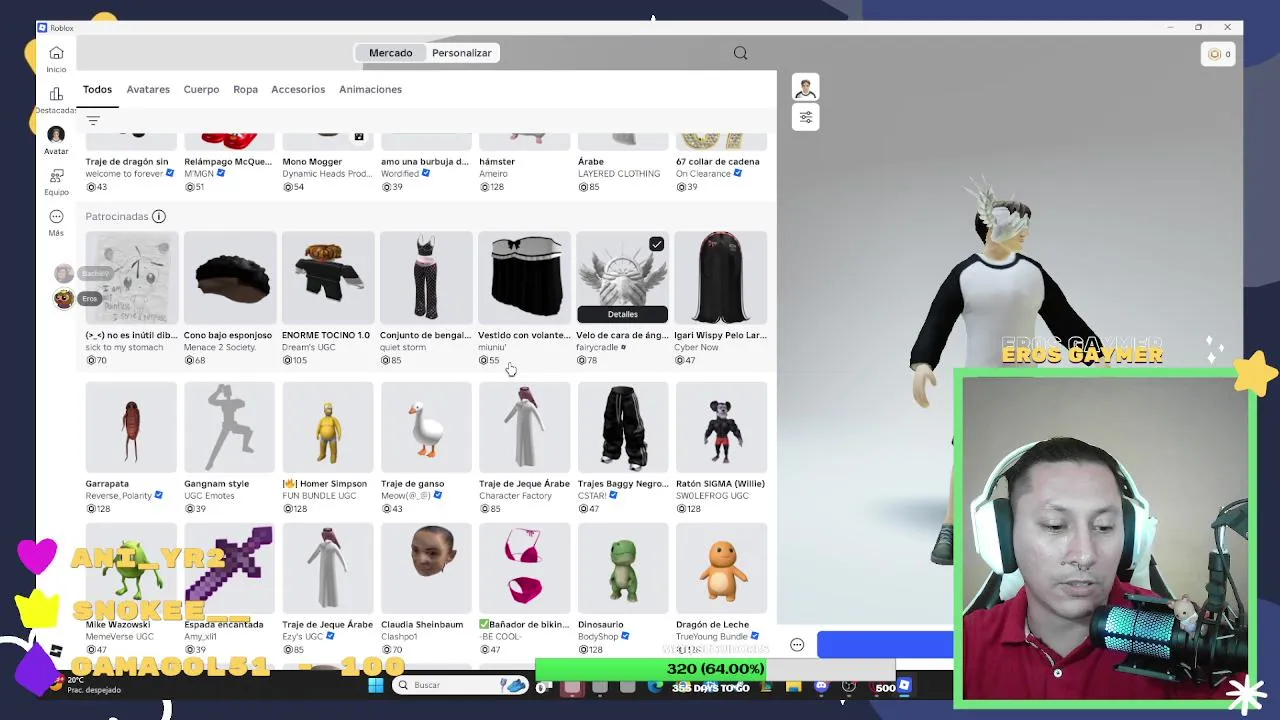This screenshot has height=720, width=1280.
Task: Open the Robux balance icon
Action: click(x=1215, y=54)
